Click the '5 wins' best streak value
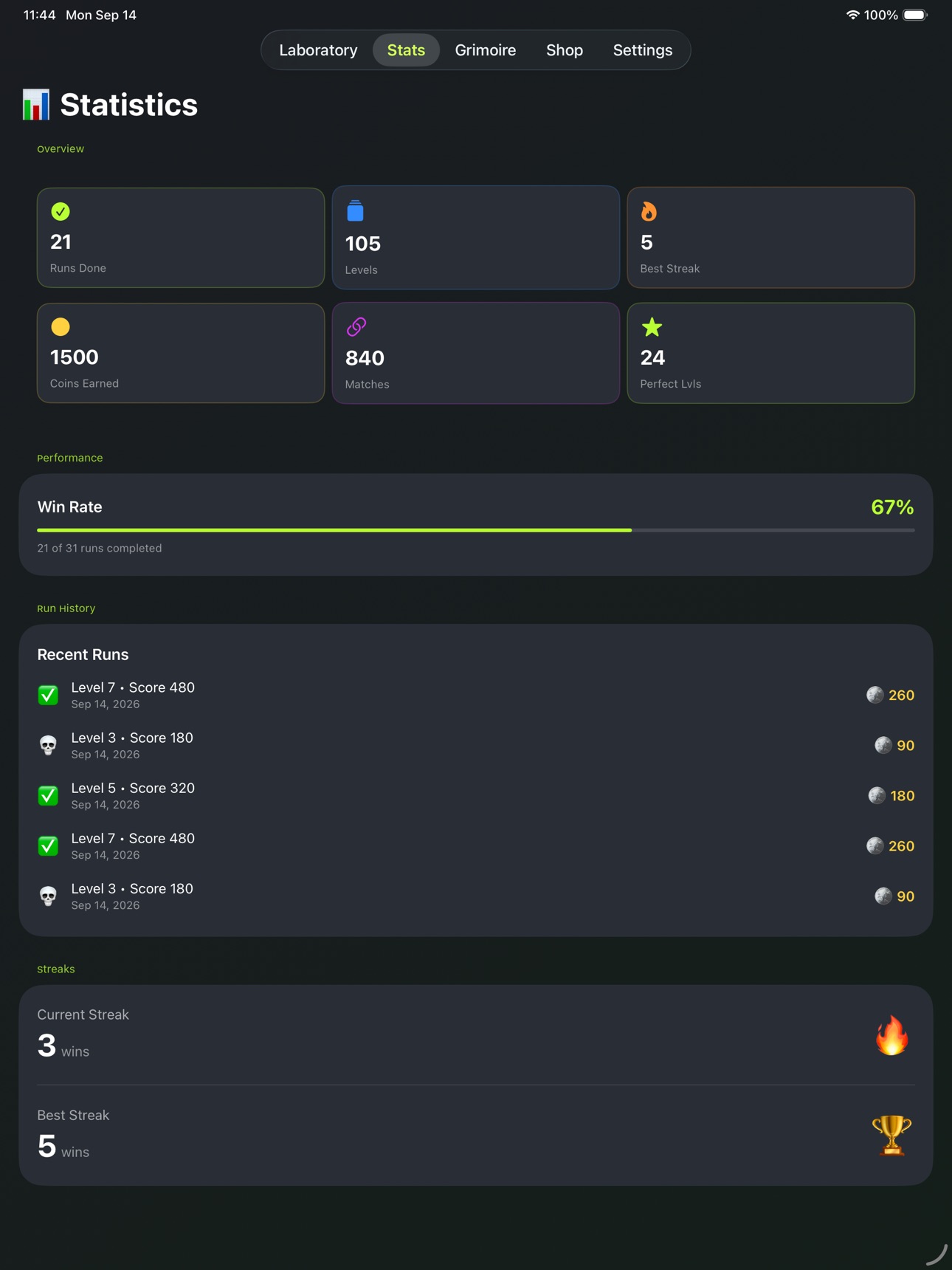The width and height of the screenshot is (952, 1270). tap(63, 1147)
